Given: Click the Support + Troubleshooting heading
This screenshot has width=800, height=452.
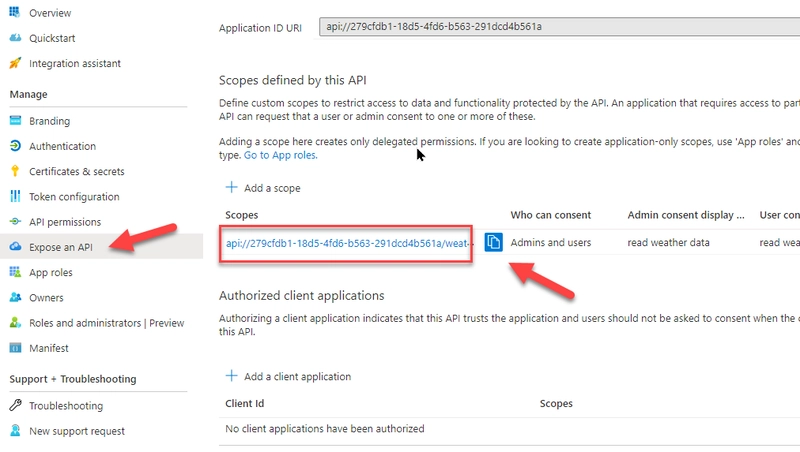Looking at the screenshot, I should (72, 379).
